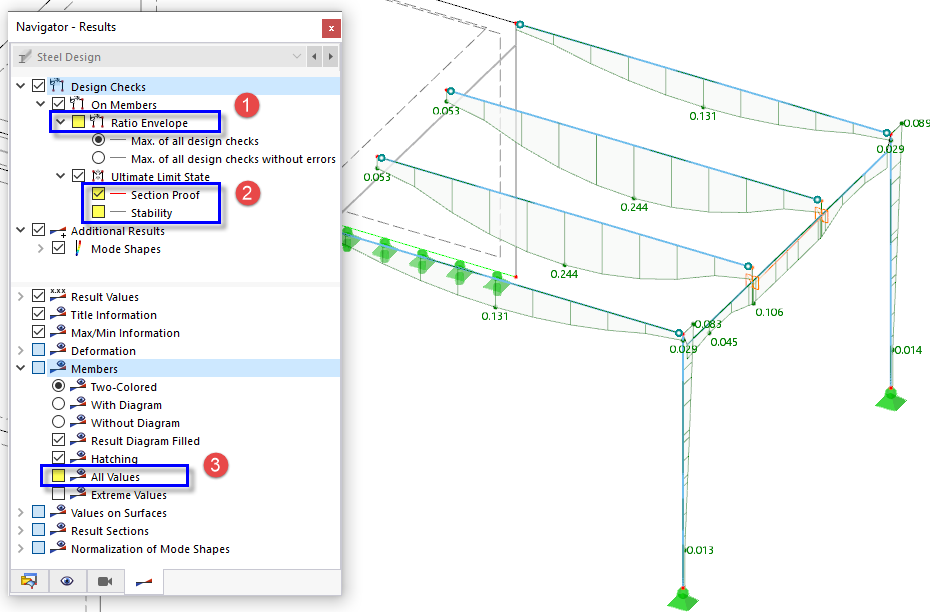Enable the Deformation checkbox

tap(39, 349)
